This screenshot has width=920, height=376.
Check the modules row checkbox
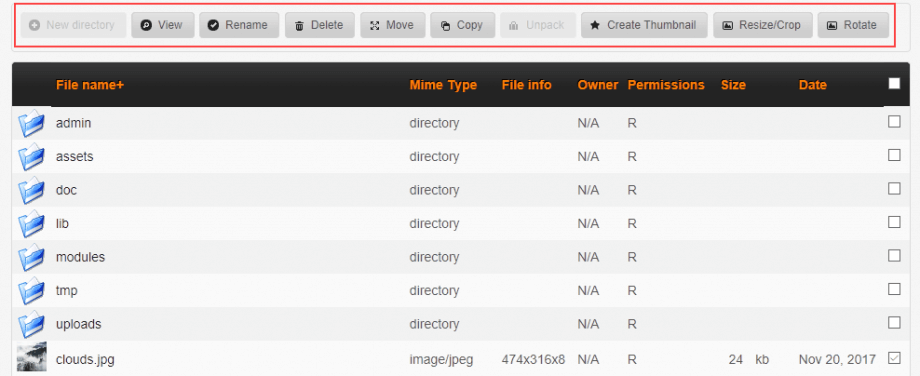point(894,255)
